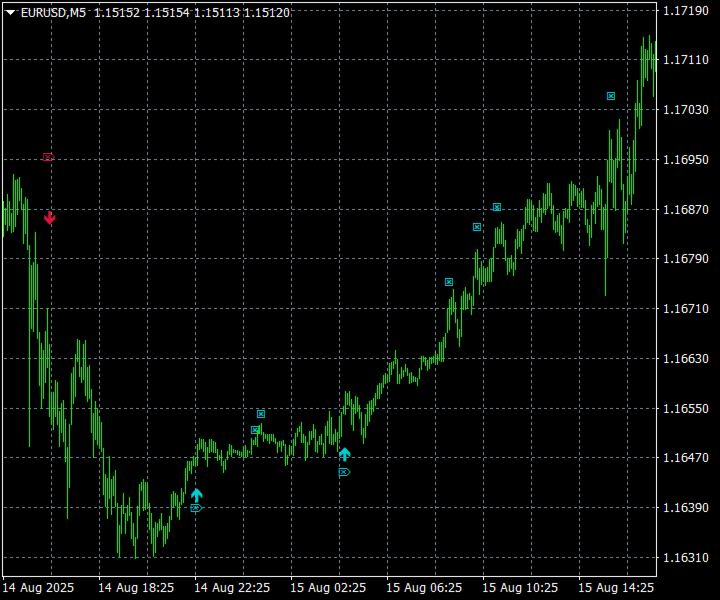Click the 1.16630 price scale label
The height and width of the screenshot is (600, 720).
(686, 359)
